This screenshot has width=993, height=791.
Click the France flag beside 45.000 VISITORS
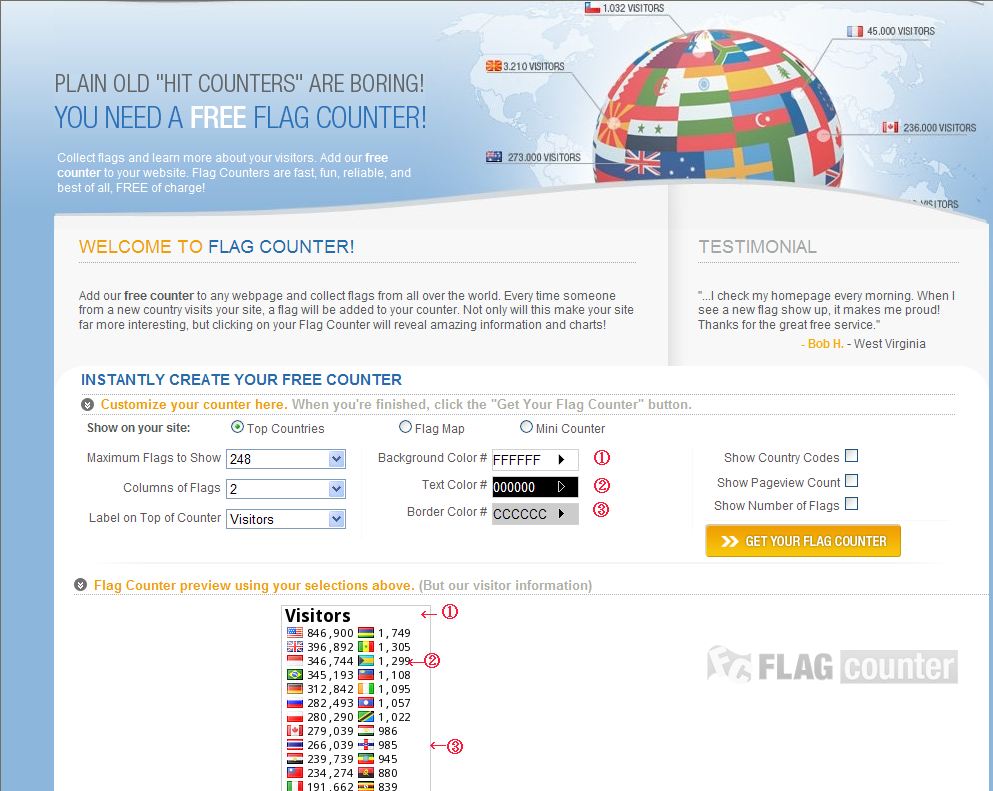coord(854,31)
